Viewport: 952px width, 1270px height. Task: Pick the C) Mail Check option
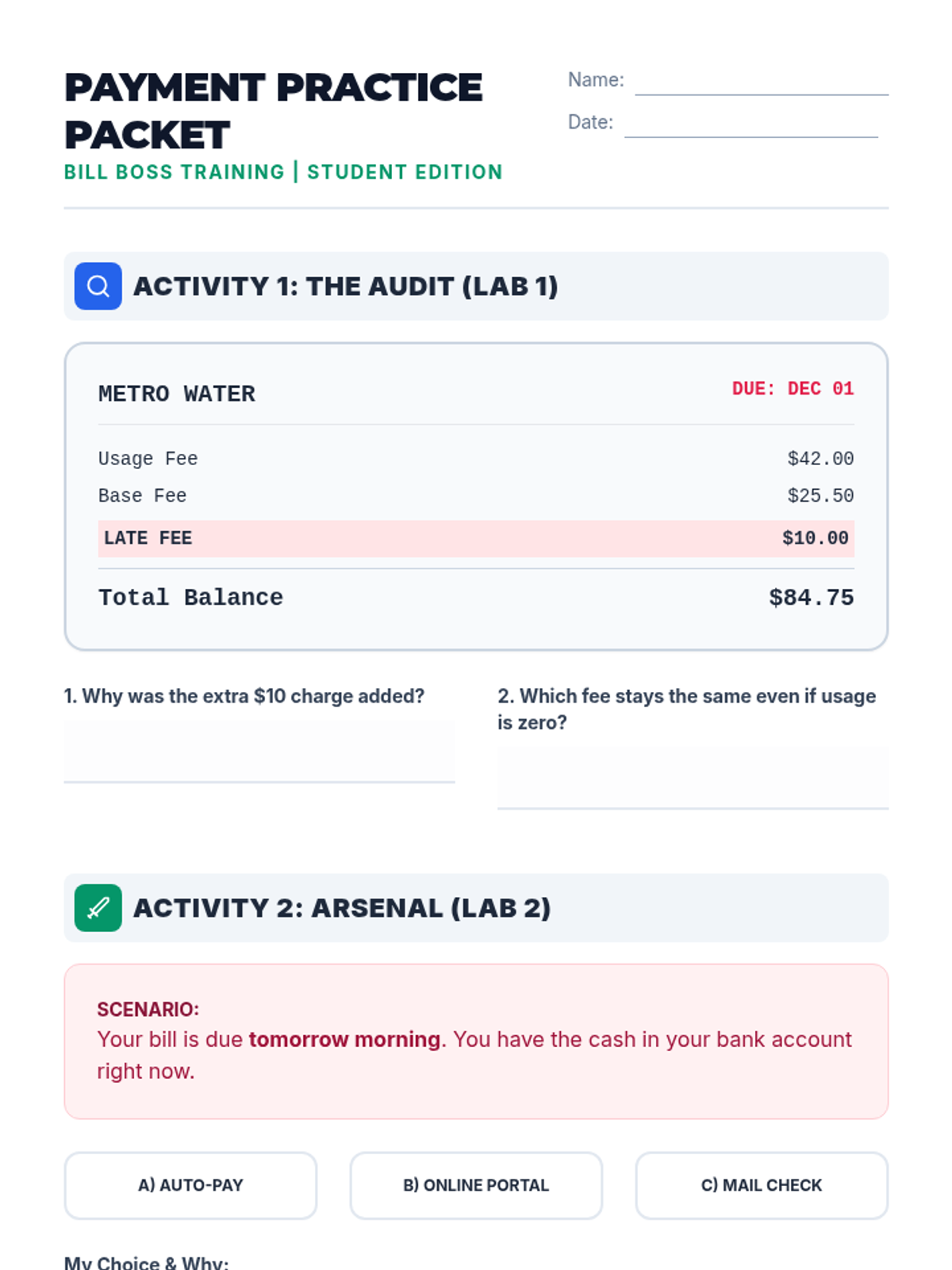[x=762, y=1185]
